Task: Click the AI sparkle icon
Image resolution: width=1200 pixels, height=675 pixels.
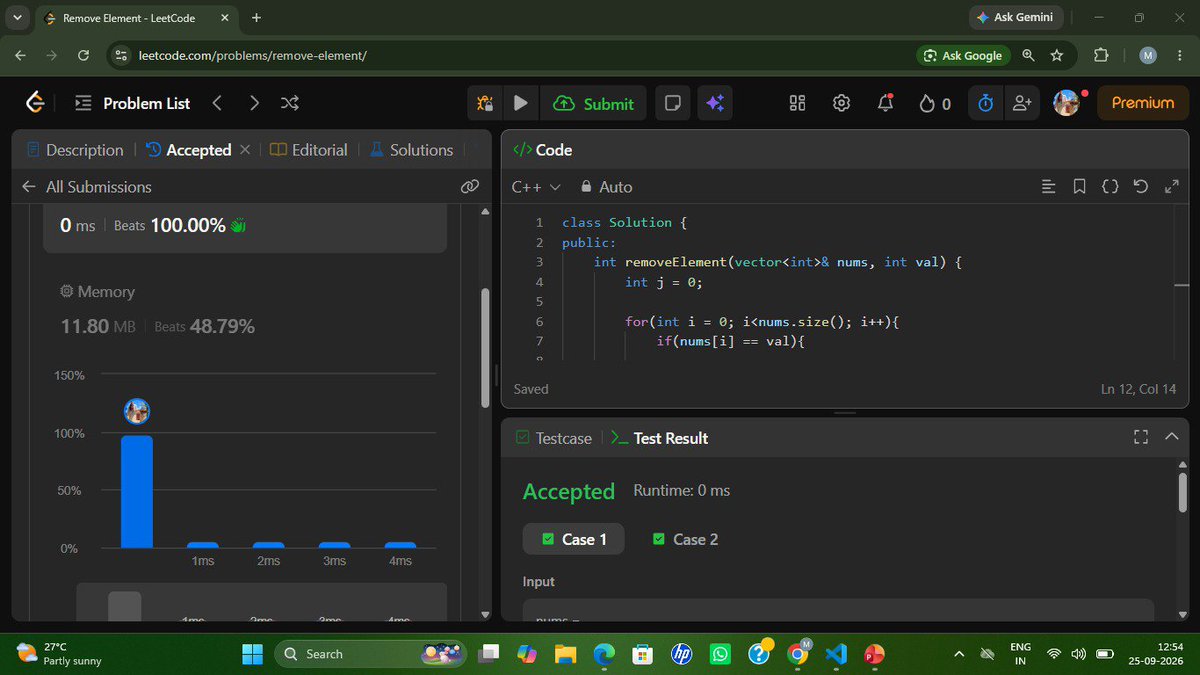Action: (714, 103)
